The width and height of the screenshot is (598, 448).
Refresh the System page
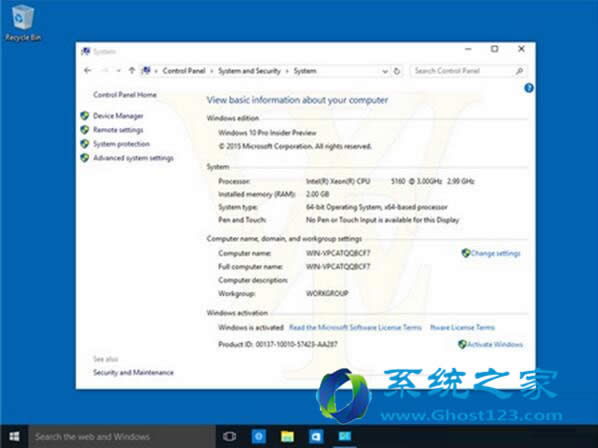(x=397, y=71)
